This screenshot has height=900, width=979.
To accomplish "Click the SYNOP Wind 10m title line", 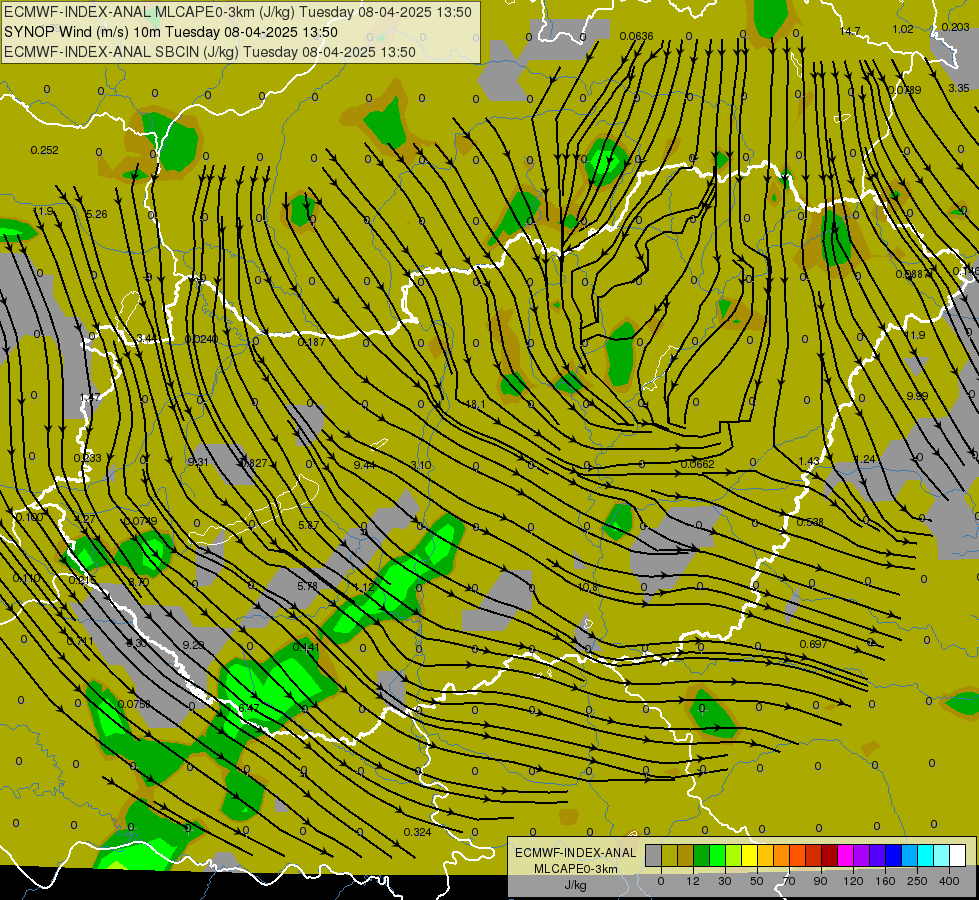I will [x=170, y=32].
